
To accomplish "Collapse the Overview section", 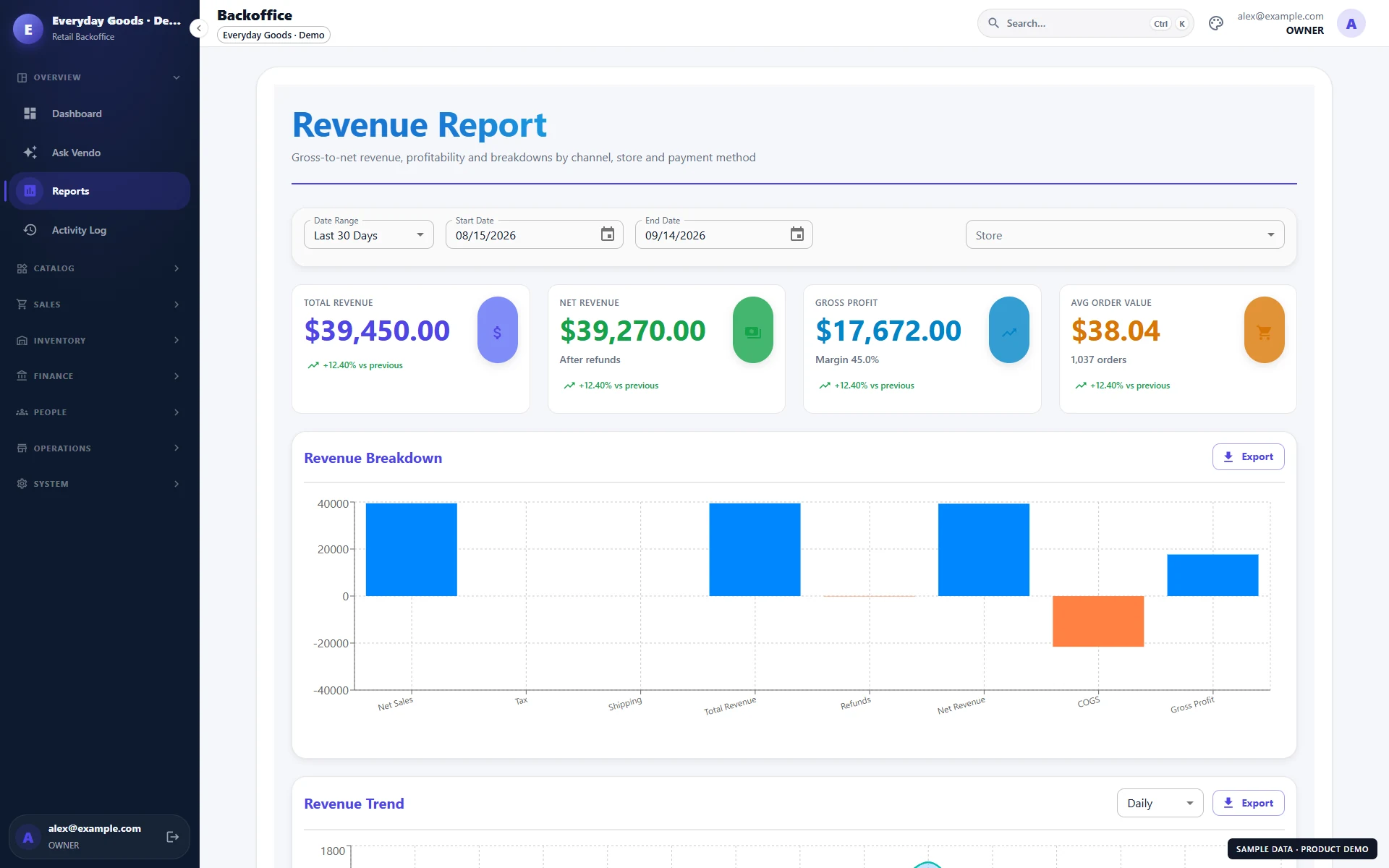I will tap(100, 77).
